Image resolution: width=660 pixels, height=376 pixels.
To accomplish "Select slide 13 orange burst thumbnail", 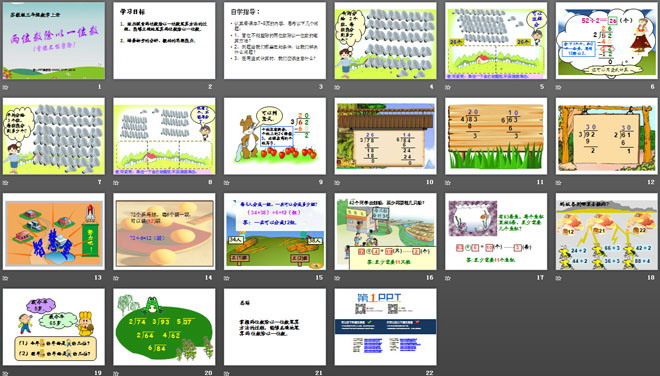I will 54,232.
